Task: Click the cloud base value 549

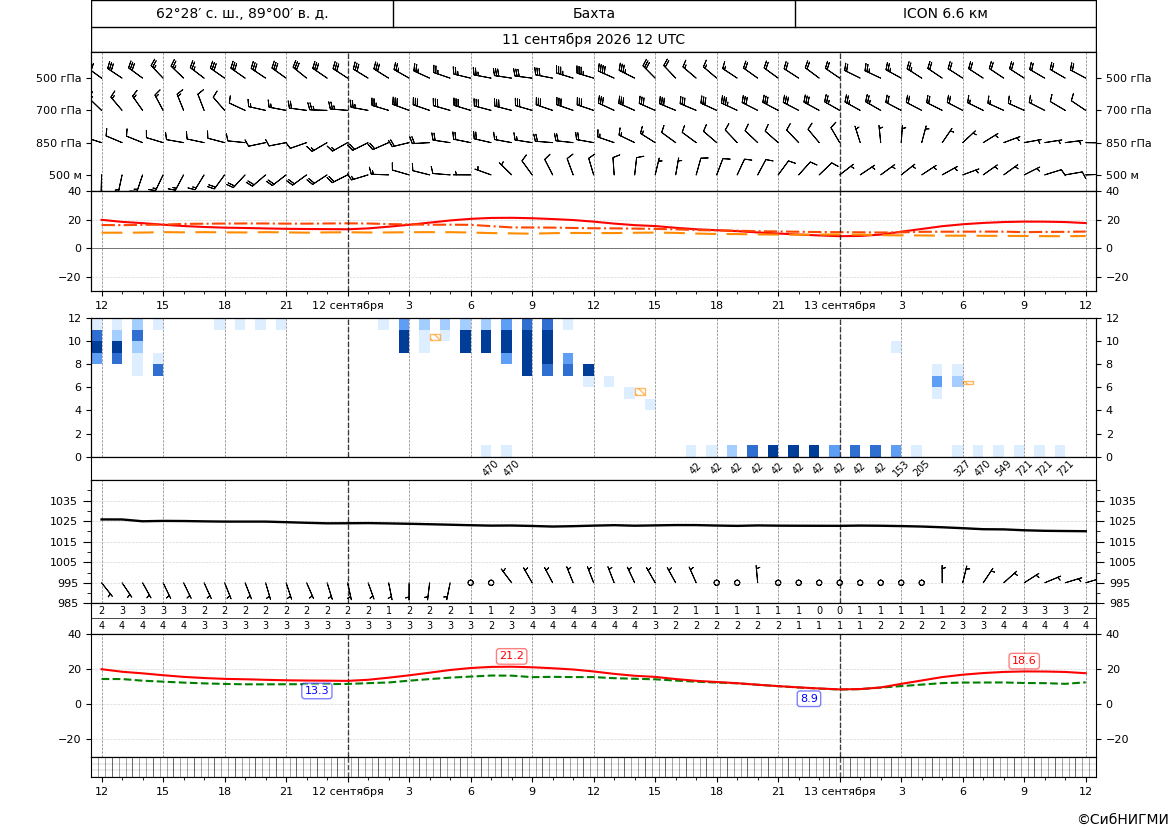Action: [x=1003, y=469]
